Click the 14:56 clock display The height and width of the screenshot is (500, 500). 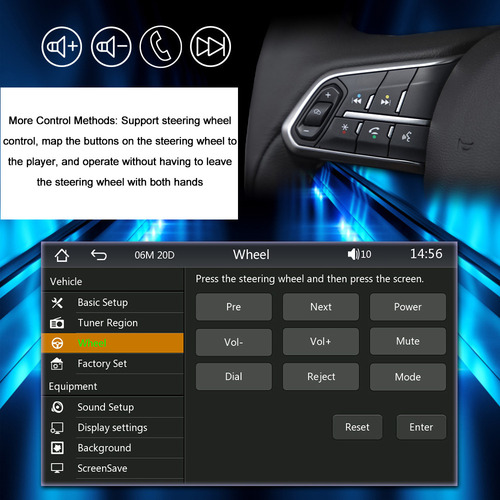[426, 254]
